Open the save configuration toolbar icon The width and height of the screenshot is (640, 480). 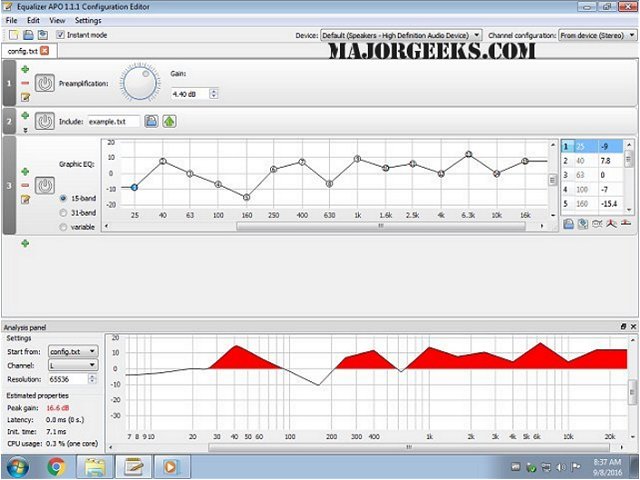point(28,35)
